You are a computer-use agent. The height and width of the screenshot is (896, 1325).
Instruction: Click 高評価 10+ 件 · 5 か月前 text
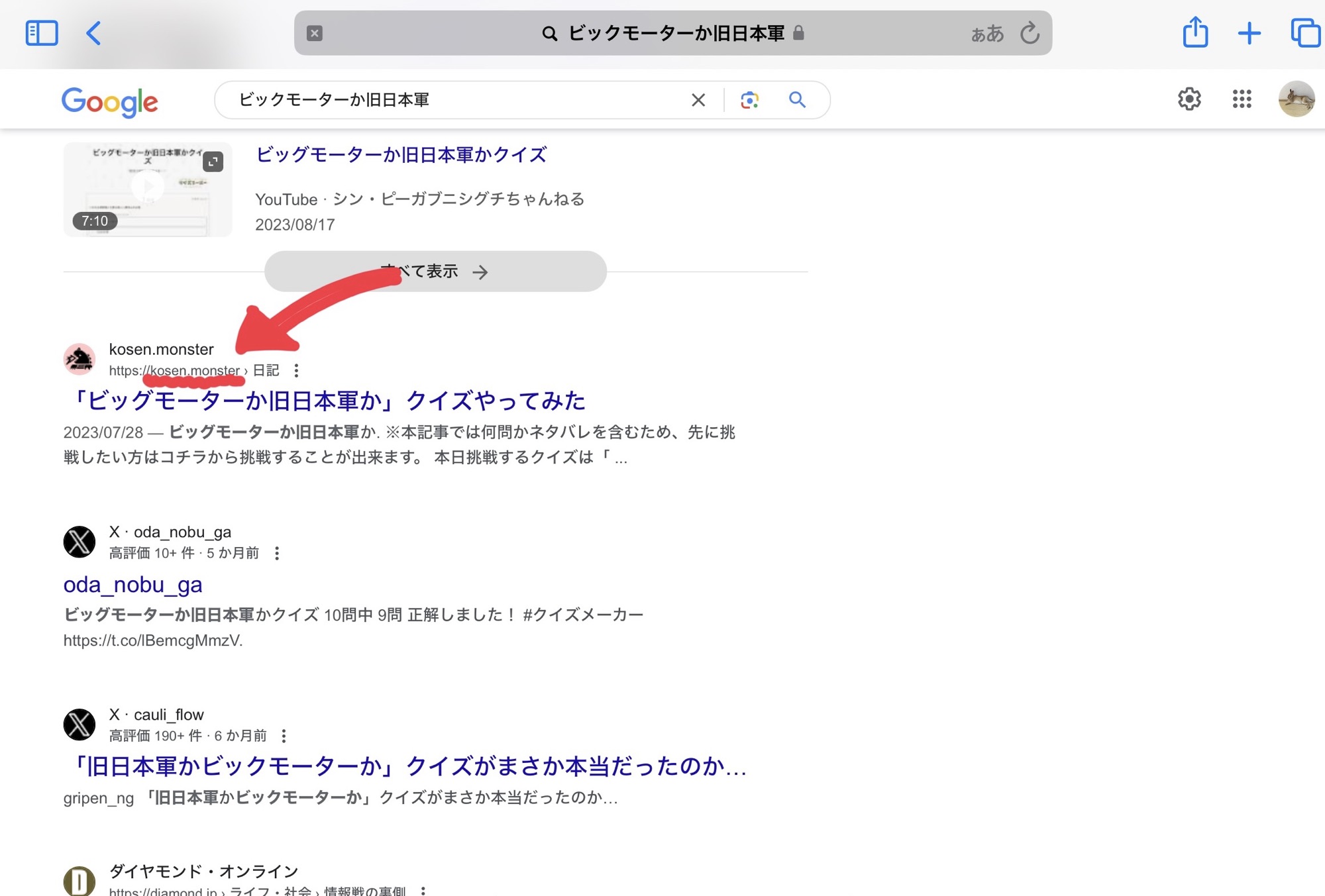[x=184, y=553]
